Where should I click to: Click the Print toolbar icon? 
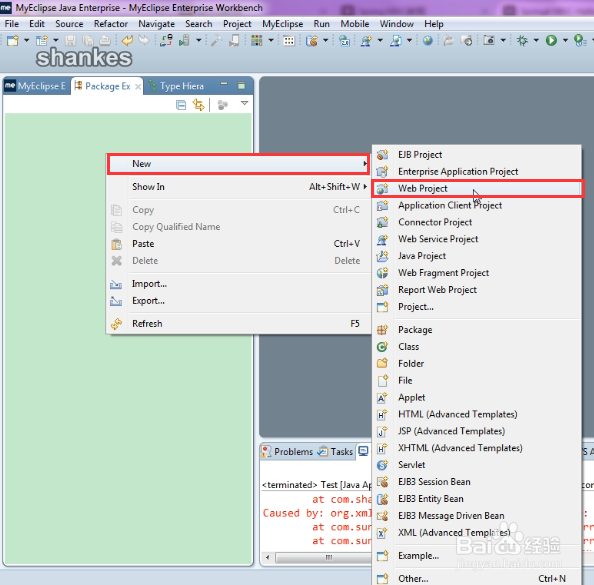105,40
